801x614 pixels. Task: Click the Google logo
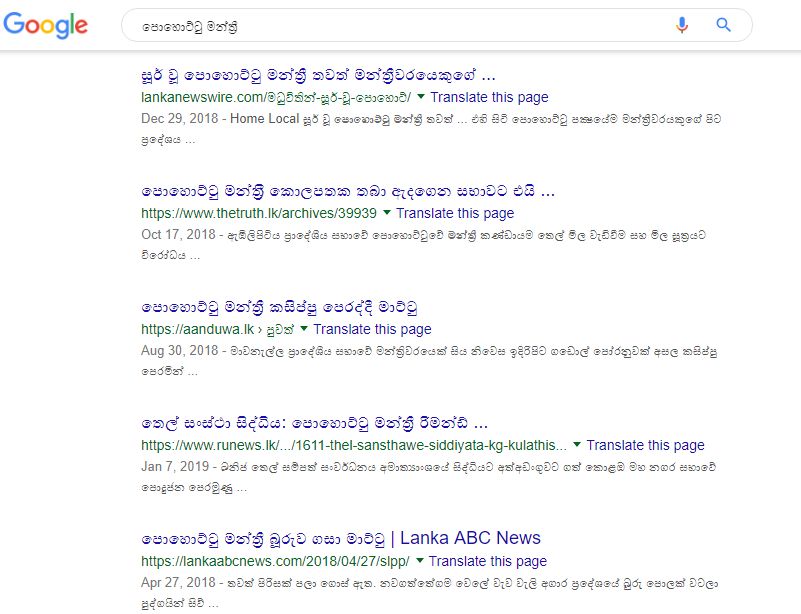[45, 25]
